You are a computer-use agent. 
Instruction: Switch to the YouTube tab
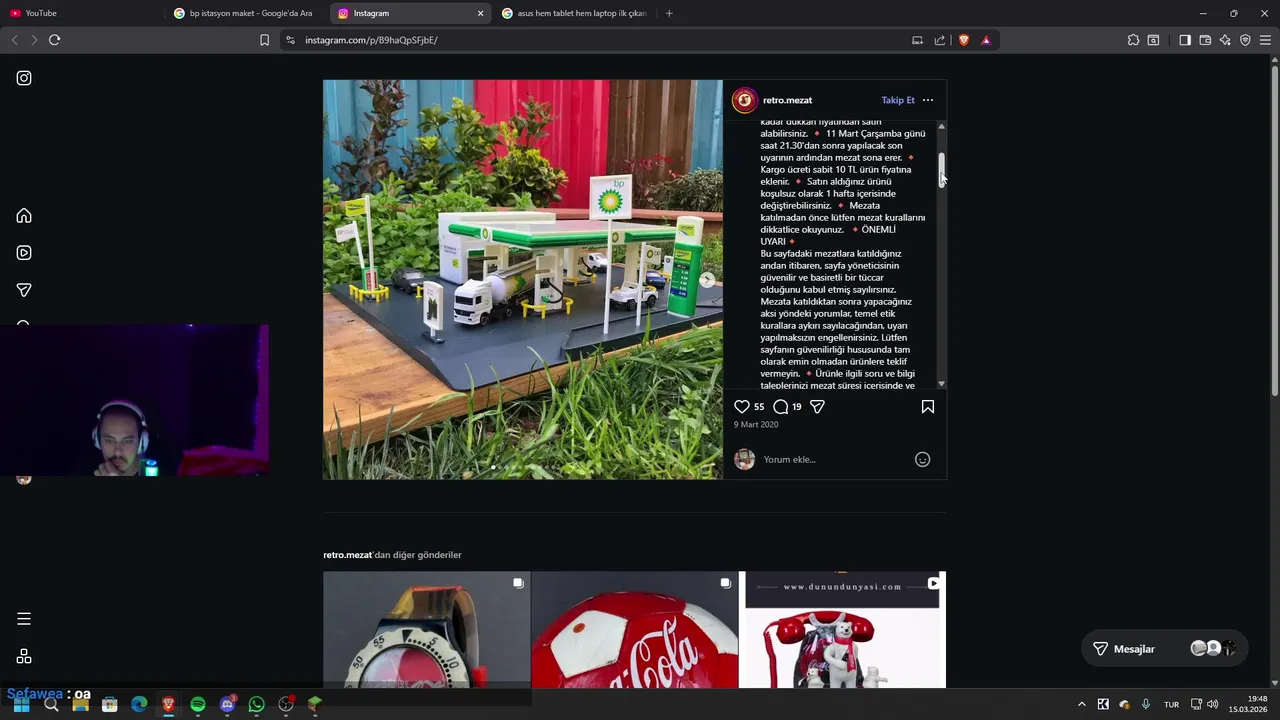coord(82,13)
